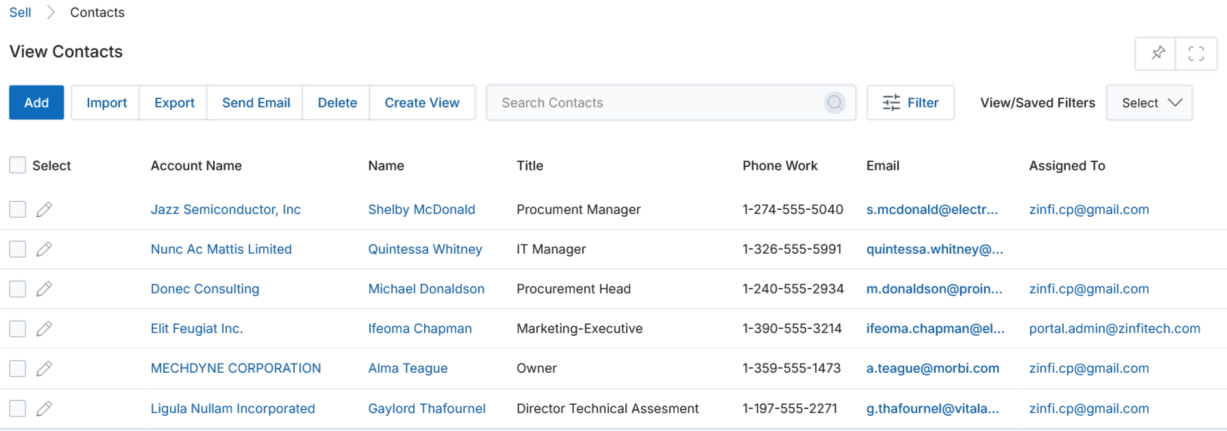Click the Name column header
1227x431 pixels.
(386, 166)
